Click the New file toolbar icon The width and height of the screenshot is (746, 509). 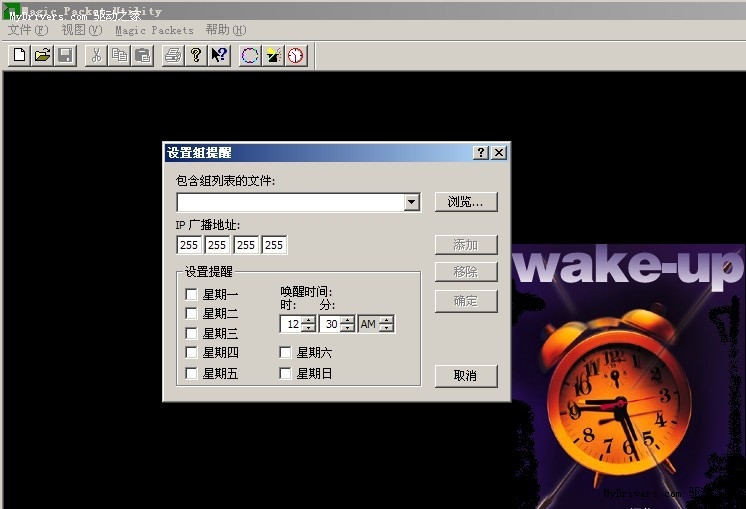click(x=19, y=56)
